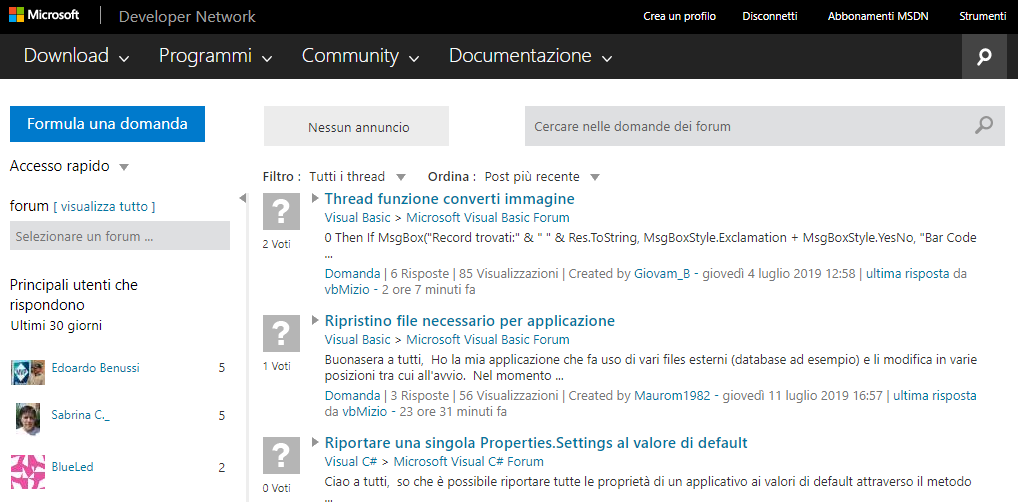Click ultima risposta link in first thread
Image resolution: width=1018 pixels, height=502 pixels.
click(x=908, y=273)
